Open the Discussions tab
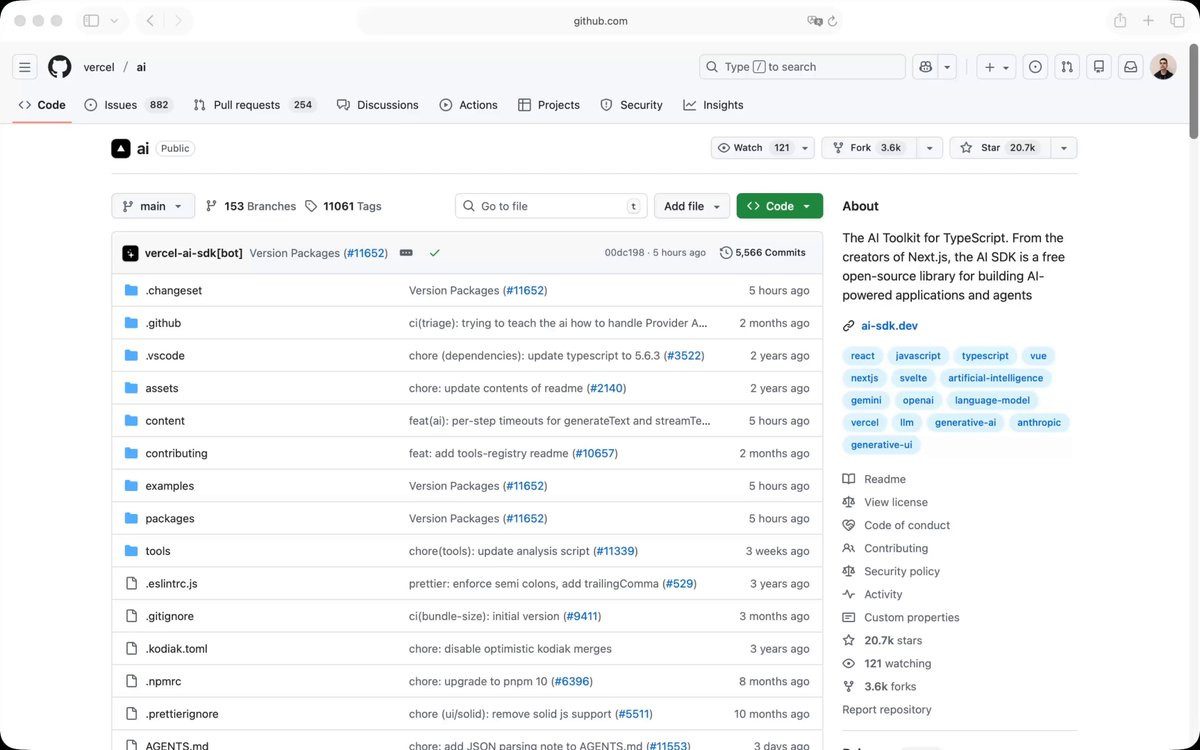This screenshot has height=750, width=1200. 378,105
